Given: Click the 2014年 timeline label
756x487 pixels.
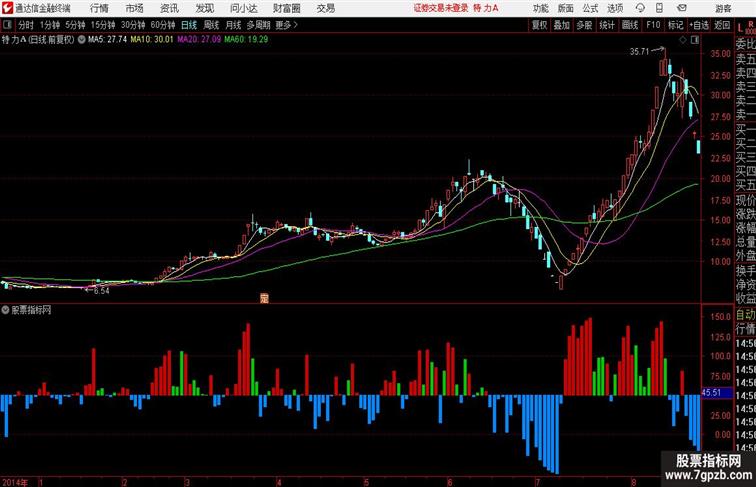Looking at the screenshot, I should [15, 482].
